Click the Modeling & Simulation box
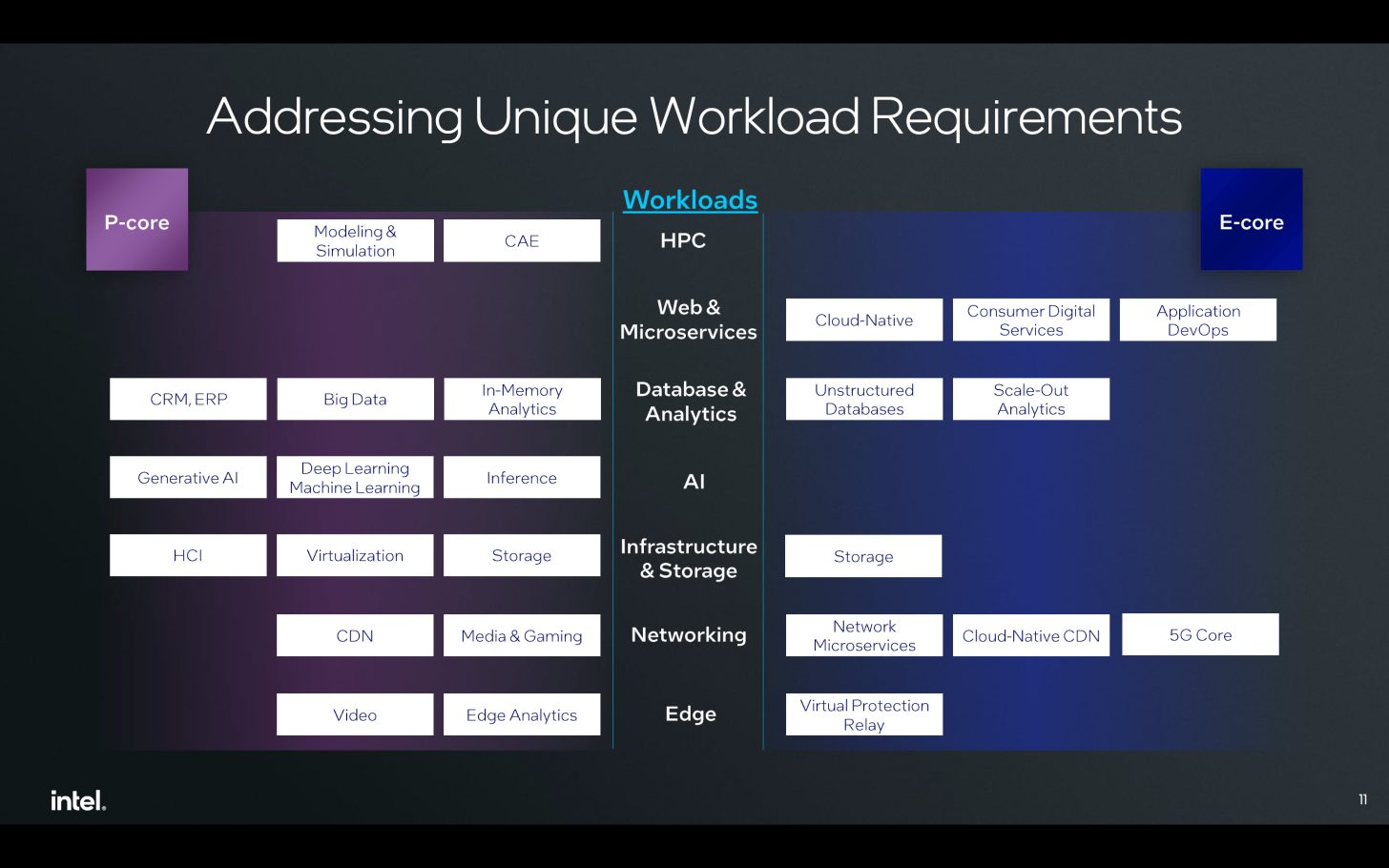This screenshot has height=868, width=1389. 355,240
